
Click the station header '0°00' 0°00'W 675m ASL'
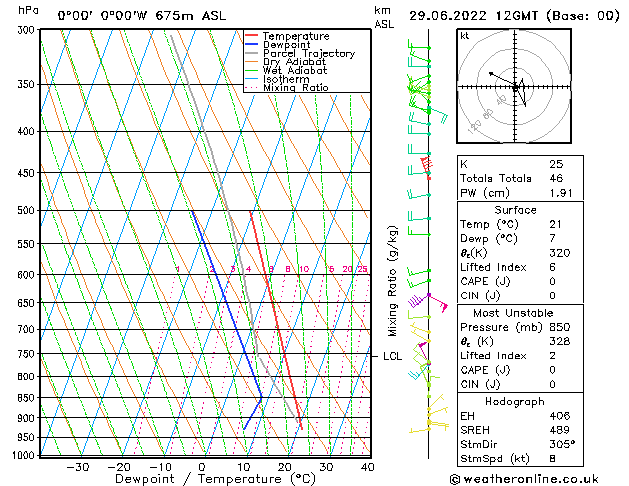point(142,16)
